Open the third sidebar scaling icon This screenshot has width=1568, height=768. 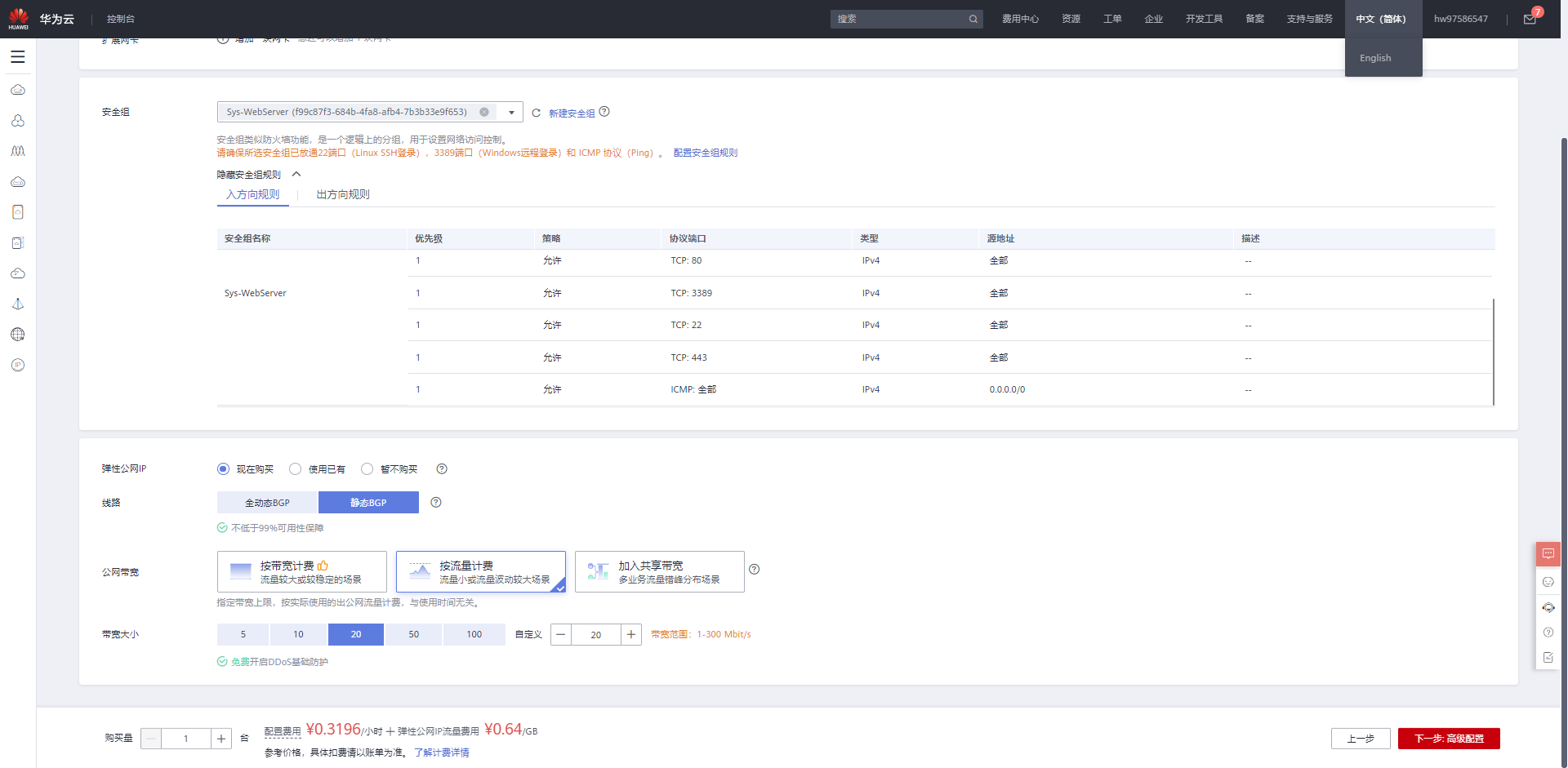tap(18, 151)
